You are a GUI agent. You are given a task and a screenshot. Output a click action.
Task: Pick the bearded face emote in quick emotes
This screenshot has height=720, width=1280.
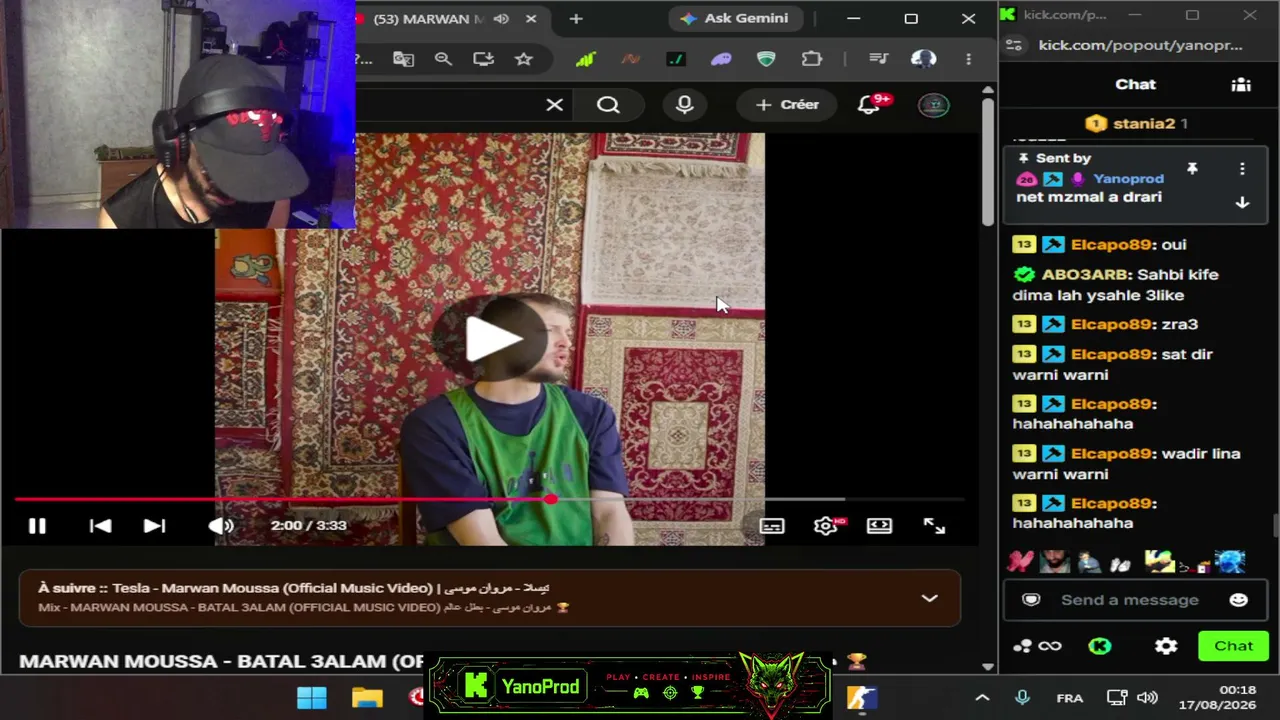point(1054,562)
